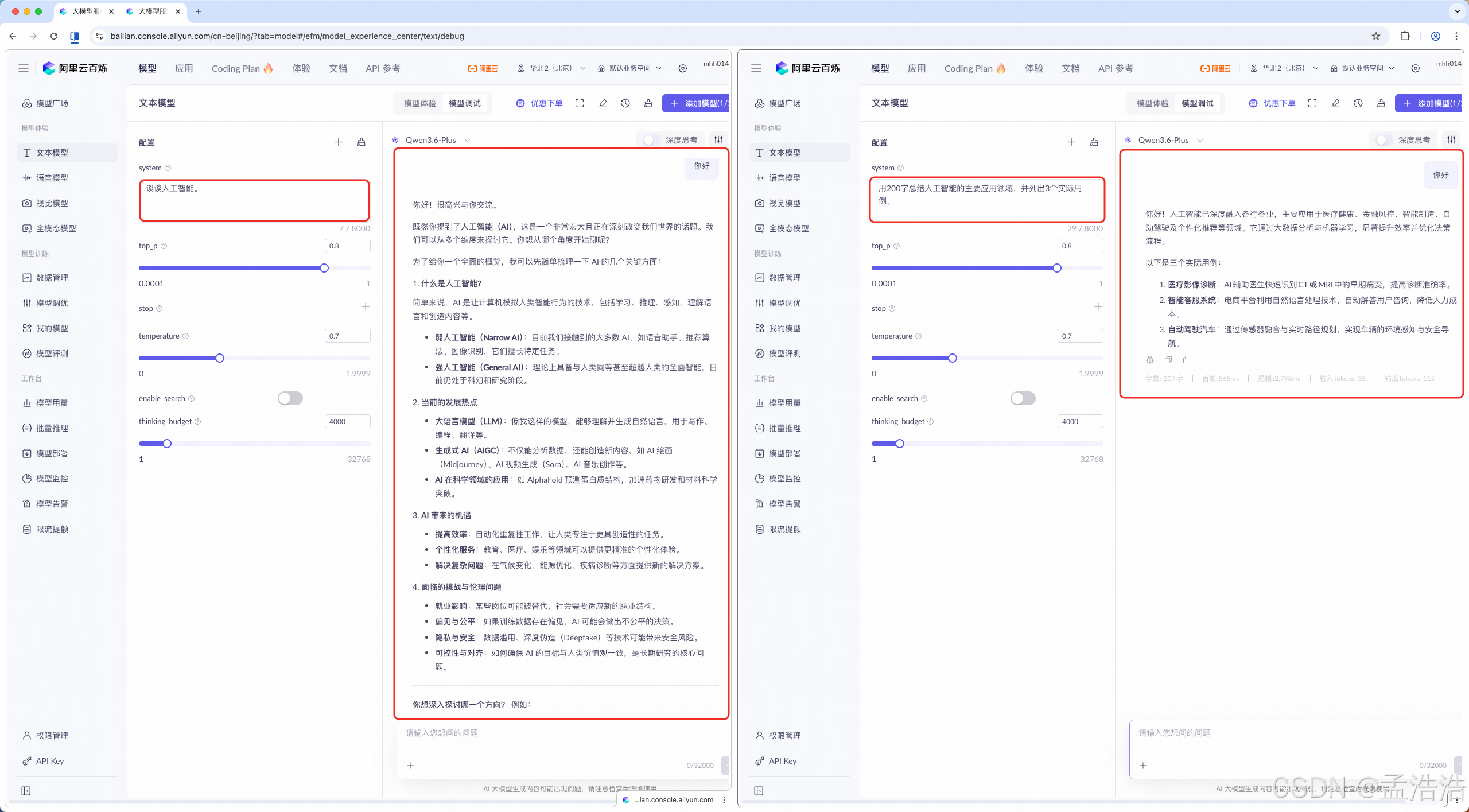The image size is (1469, 812).
Task: Enable enable_search toggle in left window
Action: click(x=290, y=398)
